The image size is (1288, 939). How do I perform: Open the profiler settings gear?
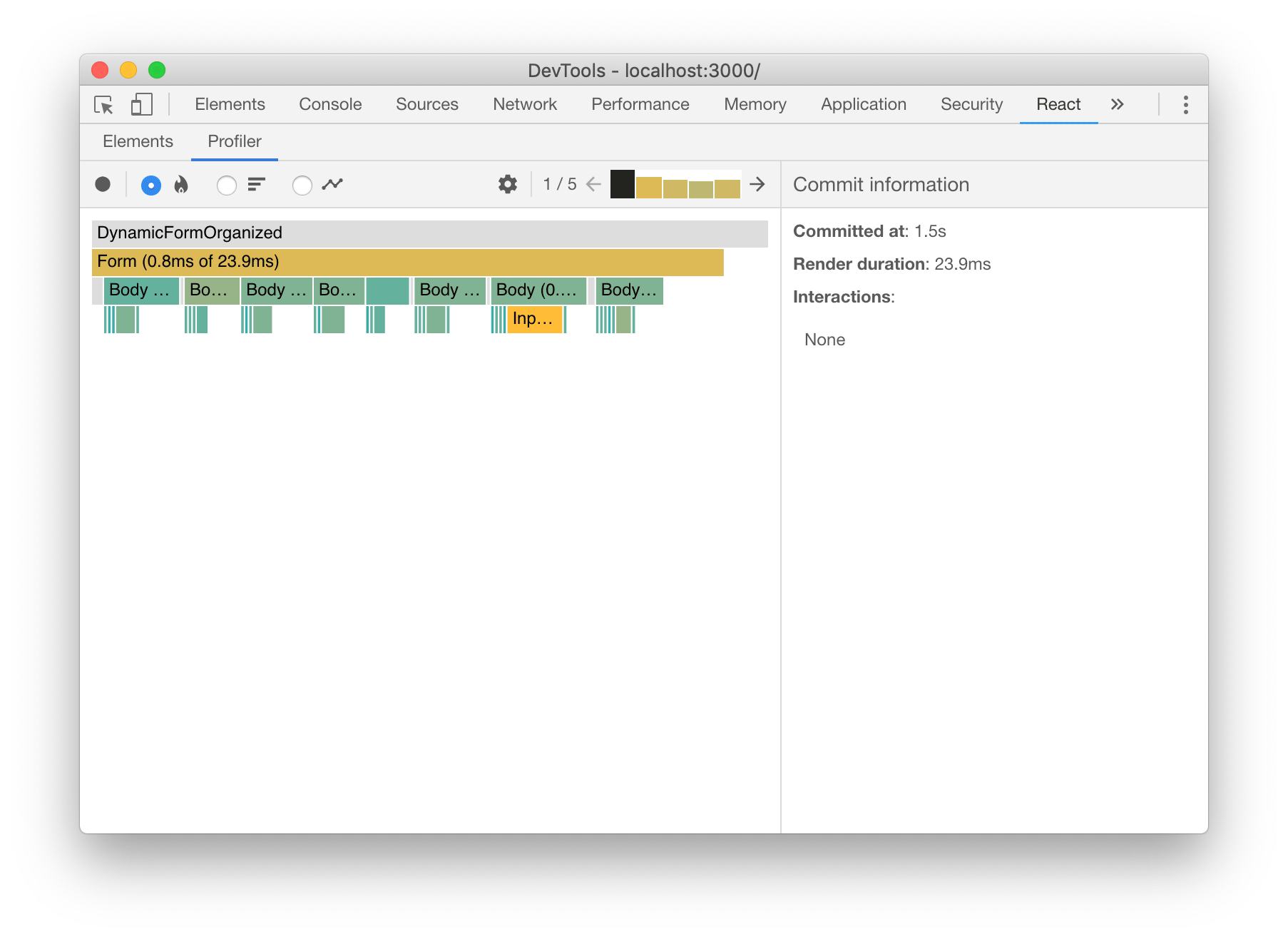tap(507, 184)
